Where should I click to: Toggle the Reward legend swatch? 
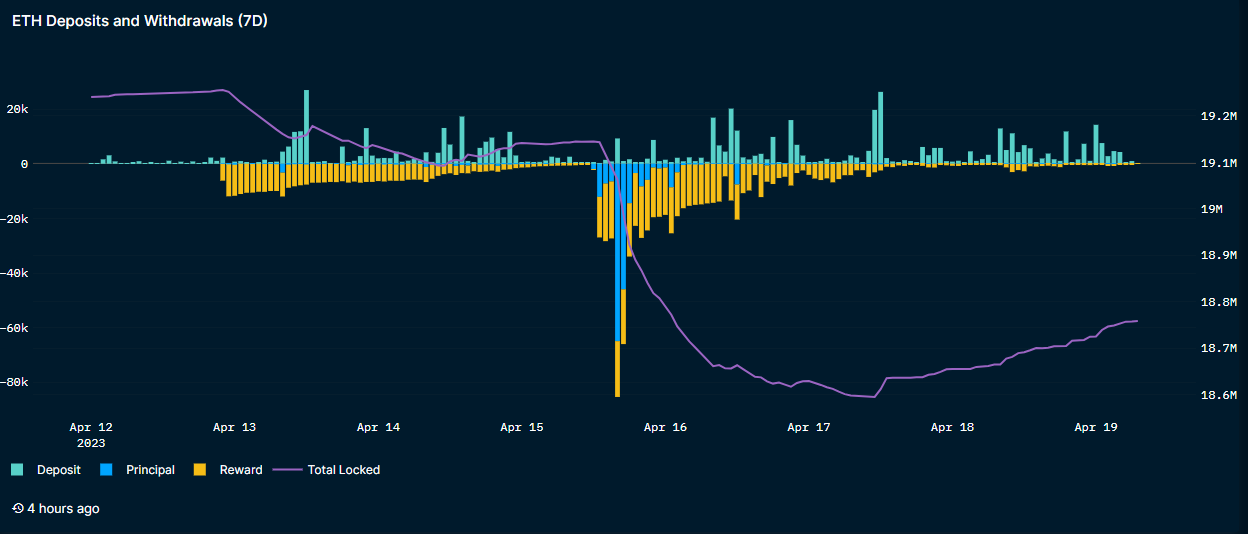point(199,469)
